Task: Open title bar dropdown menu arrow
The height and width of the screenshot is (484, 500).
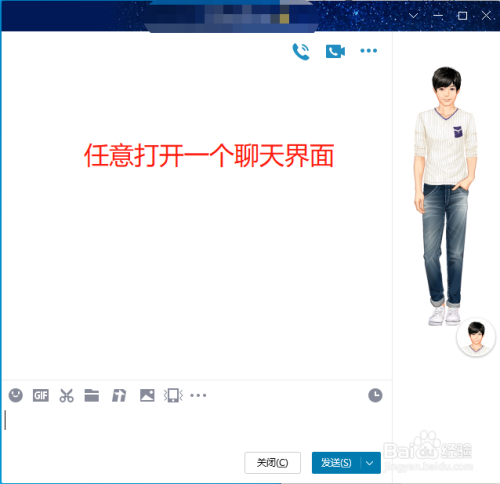Action: tap(413, 15)
